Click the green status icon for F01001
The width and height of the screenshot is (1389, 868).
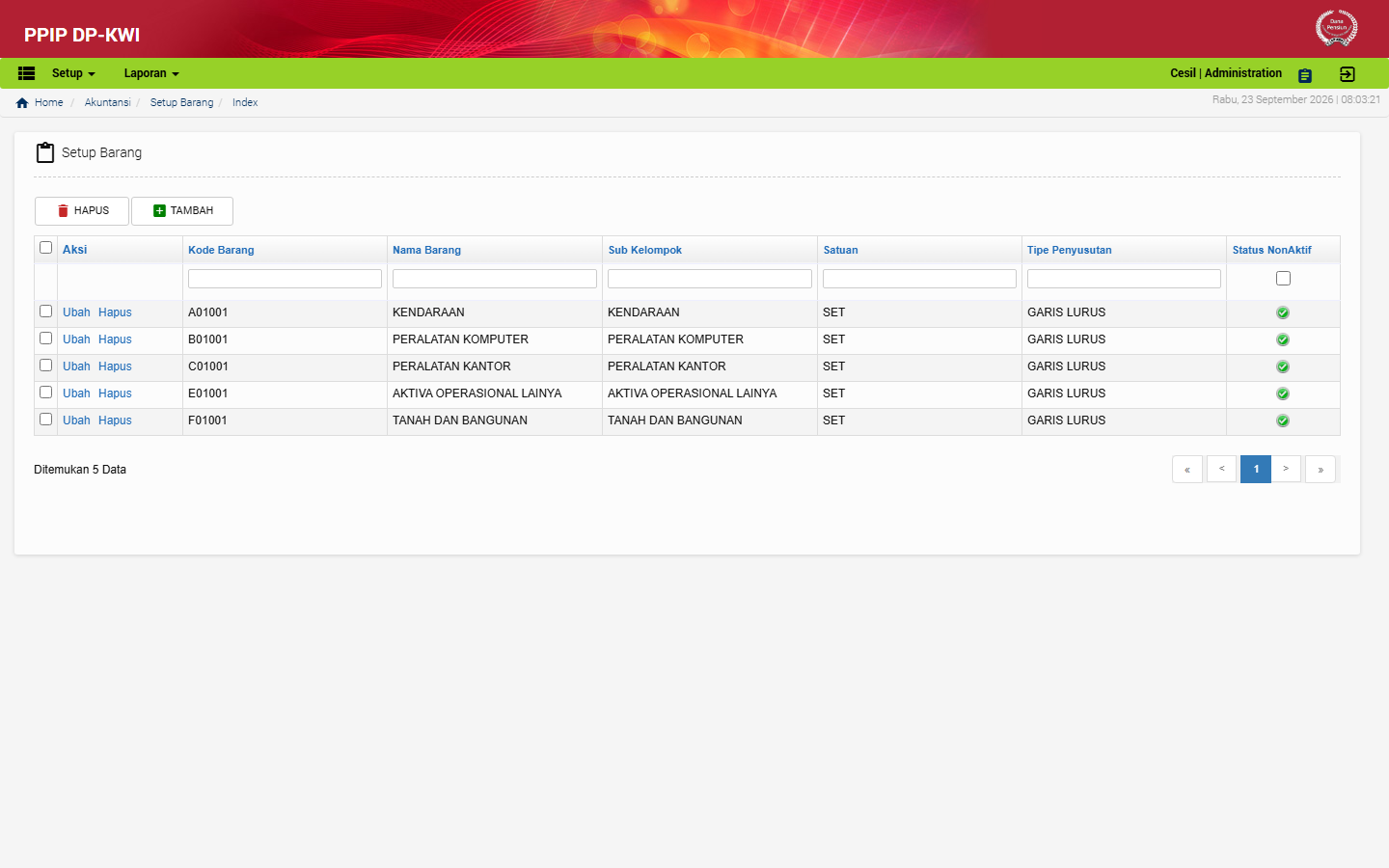click(1283, 420)
